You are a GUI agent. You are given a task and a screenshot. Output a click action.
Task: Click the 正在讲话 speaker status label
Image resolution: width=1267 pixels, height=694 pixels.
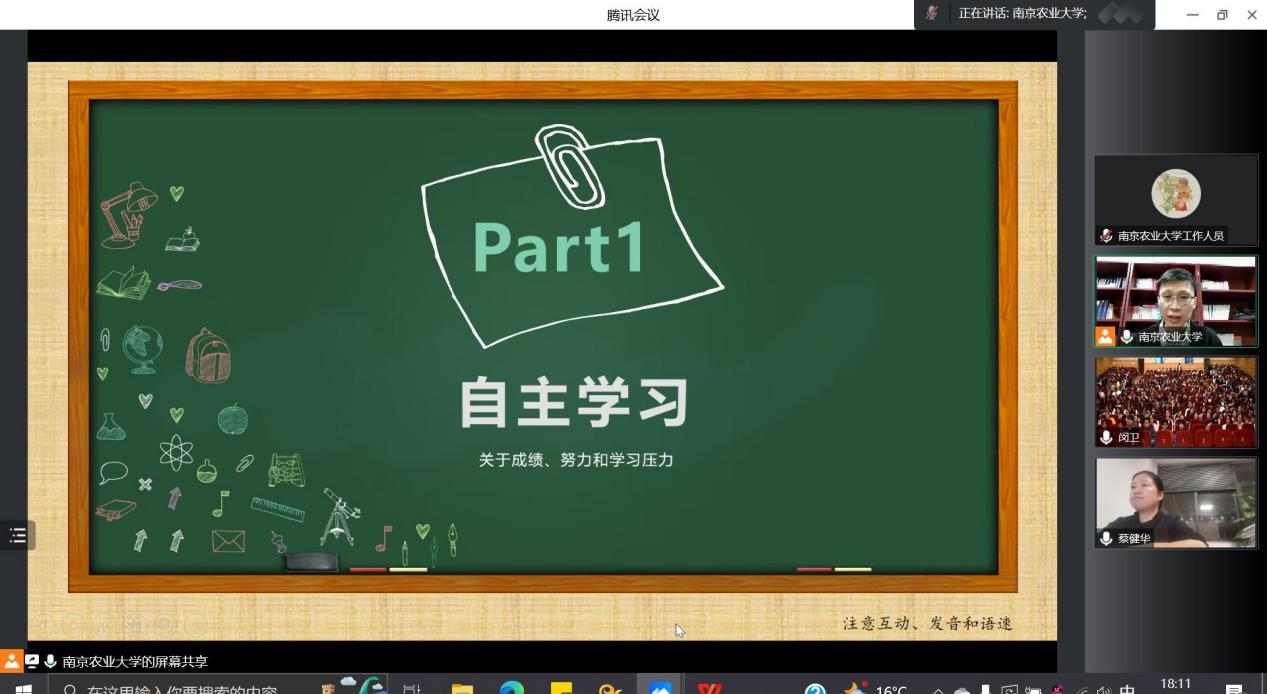point(1021,14)
